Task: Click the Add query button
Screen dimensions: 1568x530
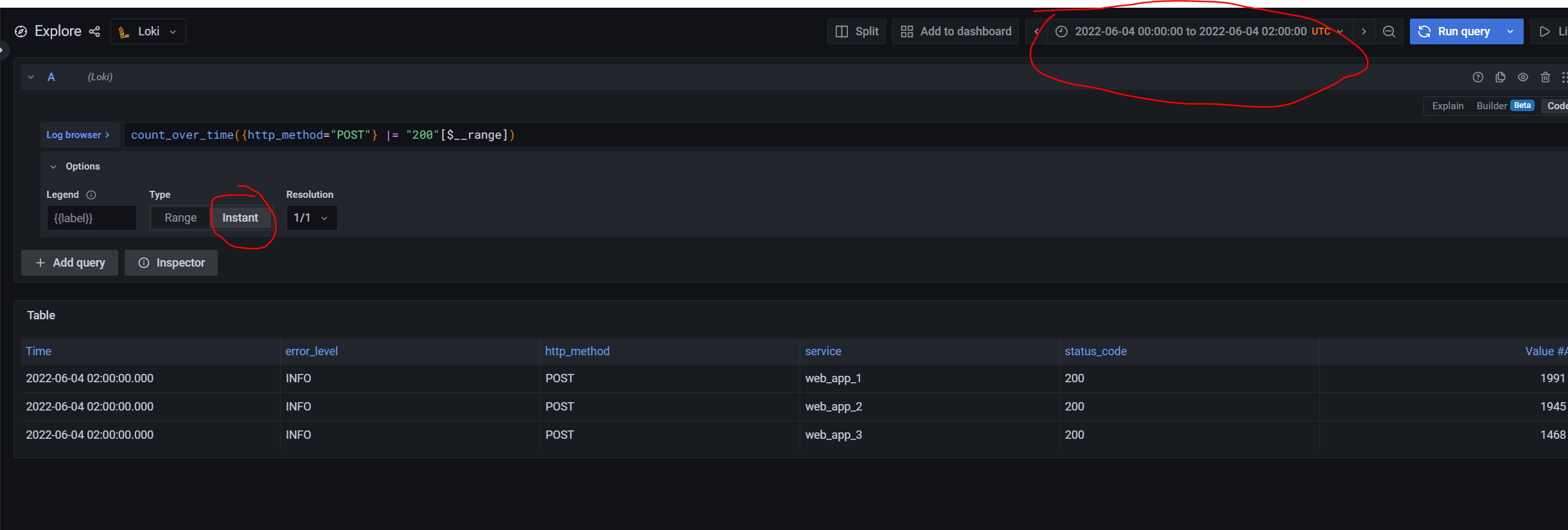Action: pos(69,263)
